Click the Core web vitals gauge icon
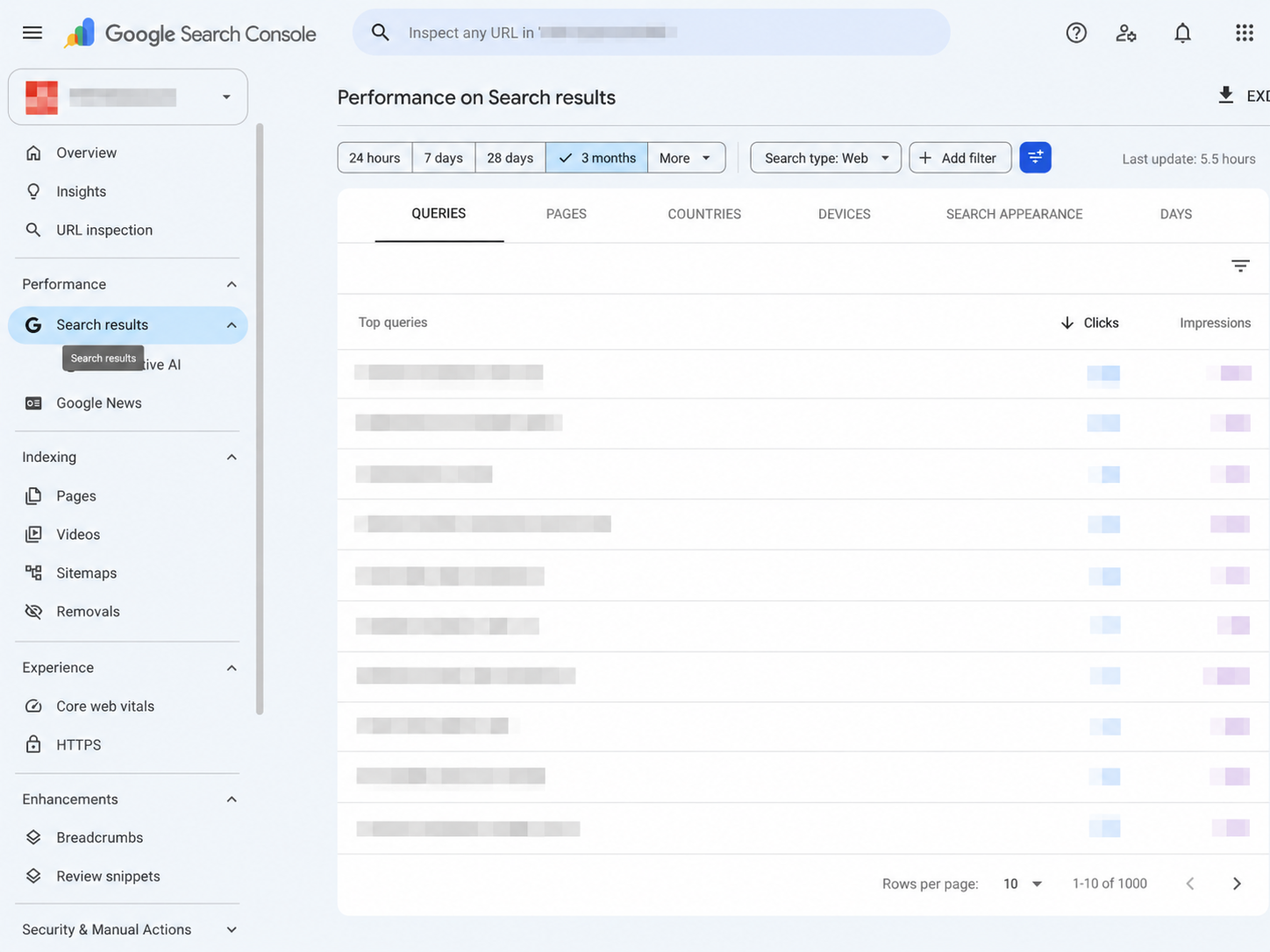The image size is (1270, 952). coord(33,707)
